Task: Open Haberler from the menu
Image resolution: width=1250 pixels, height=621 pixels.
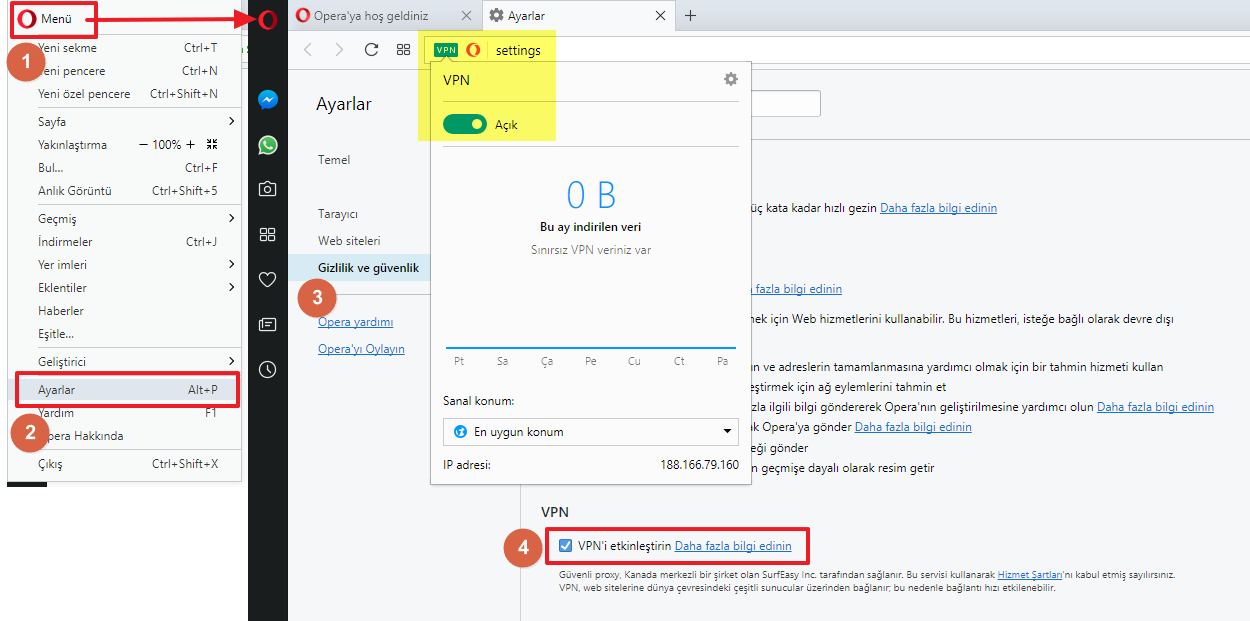Action: [125, 311]
